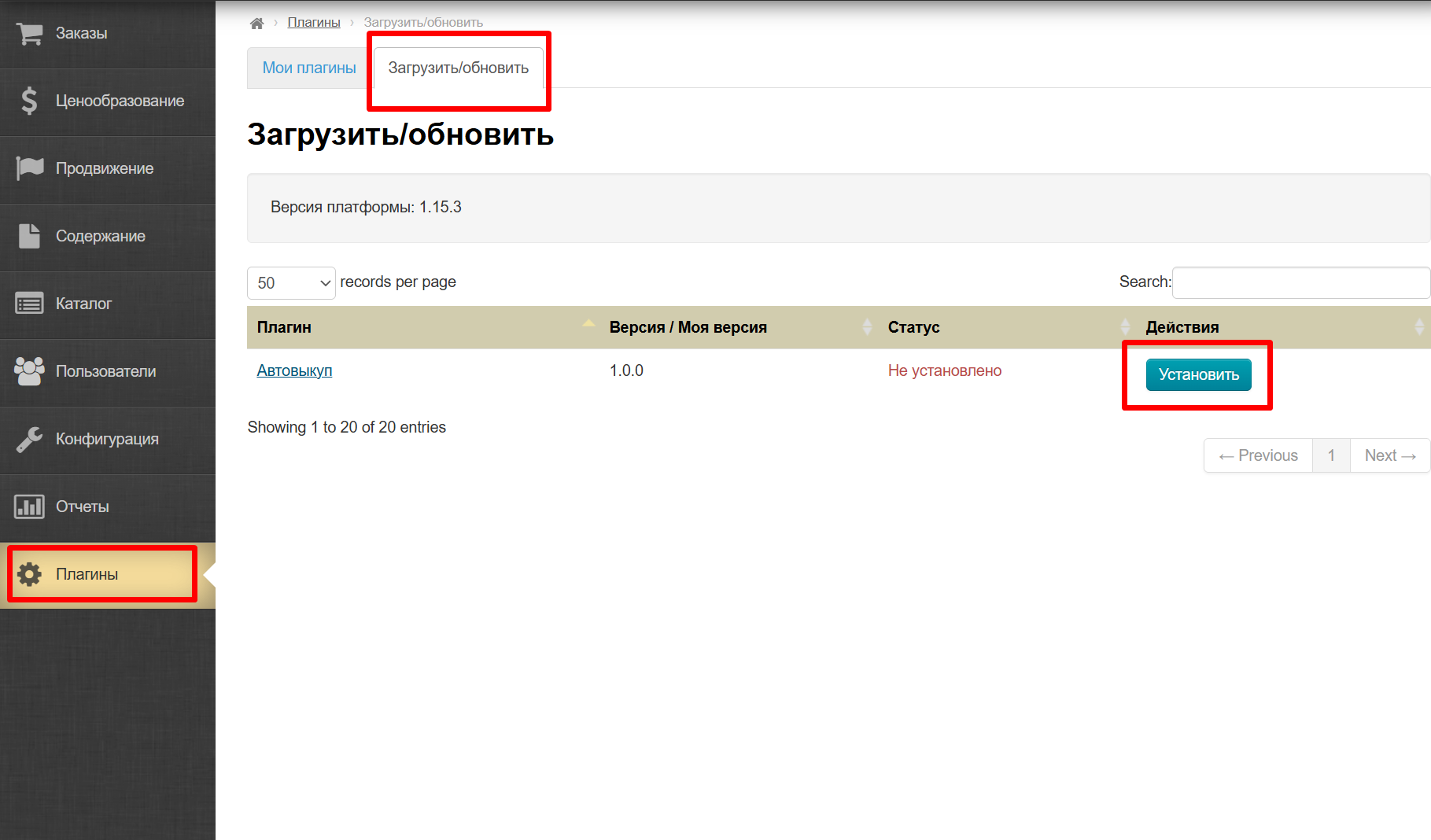Click the Catalog list icon
The image size is (1431, 840).
coord(30,304)
